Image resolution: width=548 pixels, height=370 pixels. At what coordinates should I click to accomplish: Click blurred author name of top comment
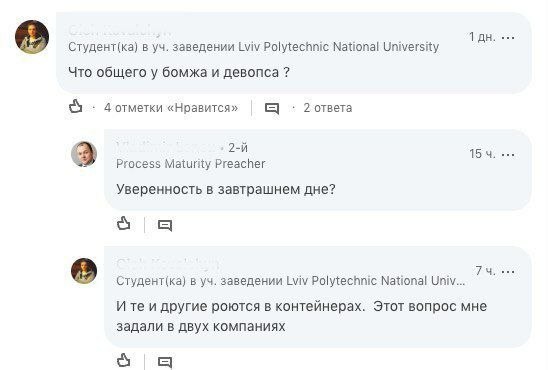[120, 31]
